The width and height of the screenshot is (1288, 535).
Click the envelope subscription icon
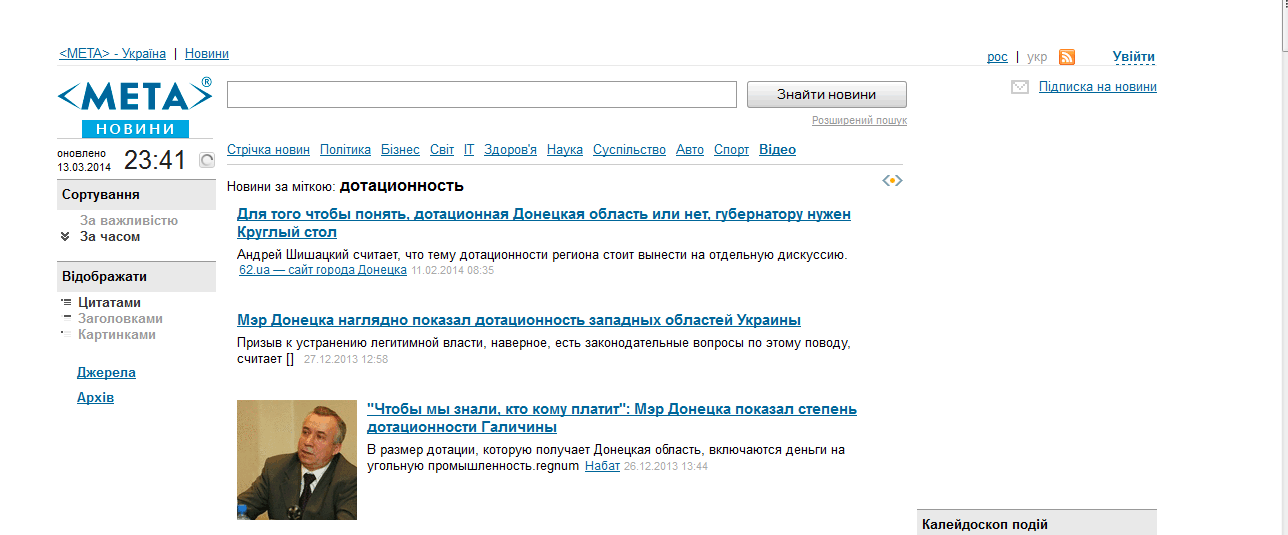point(1020,87)
